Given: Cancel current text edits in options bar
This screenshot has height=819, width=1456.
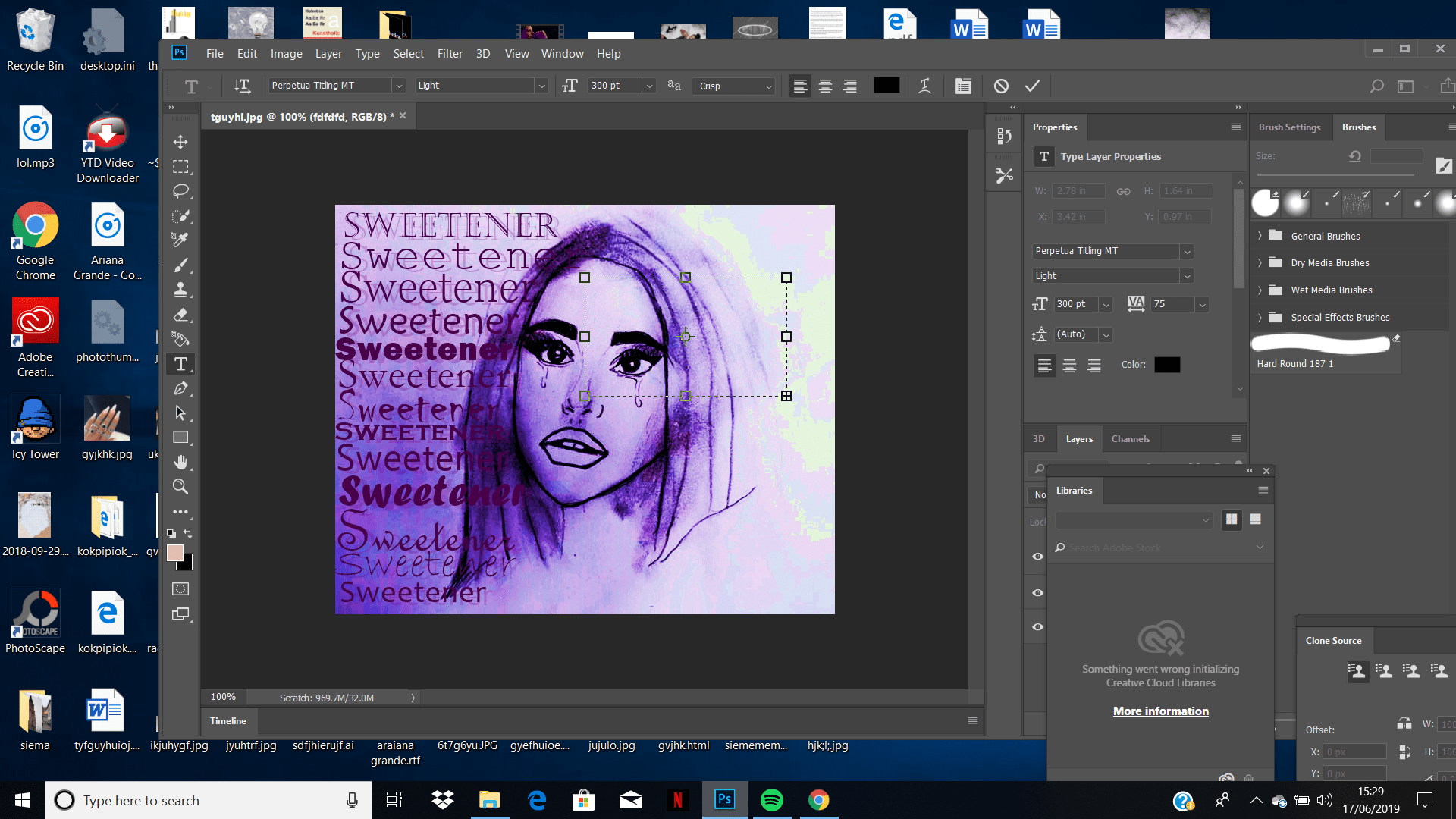Looking at the screenshot, I should (x=1001, y=86).
